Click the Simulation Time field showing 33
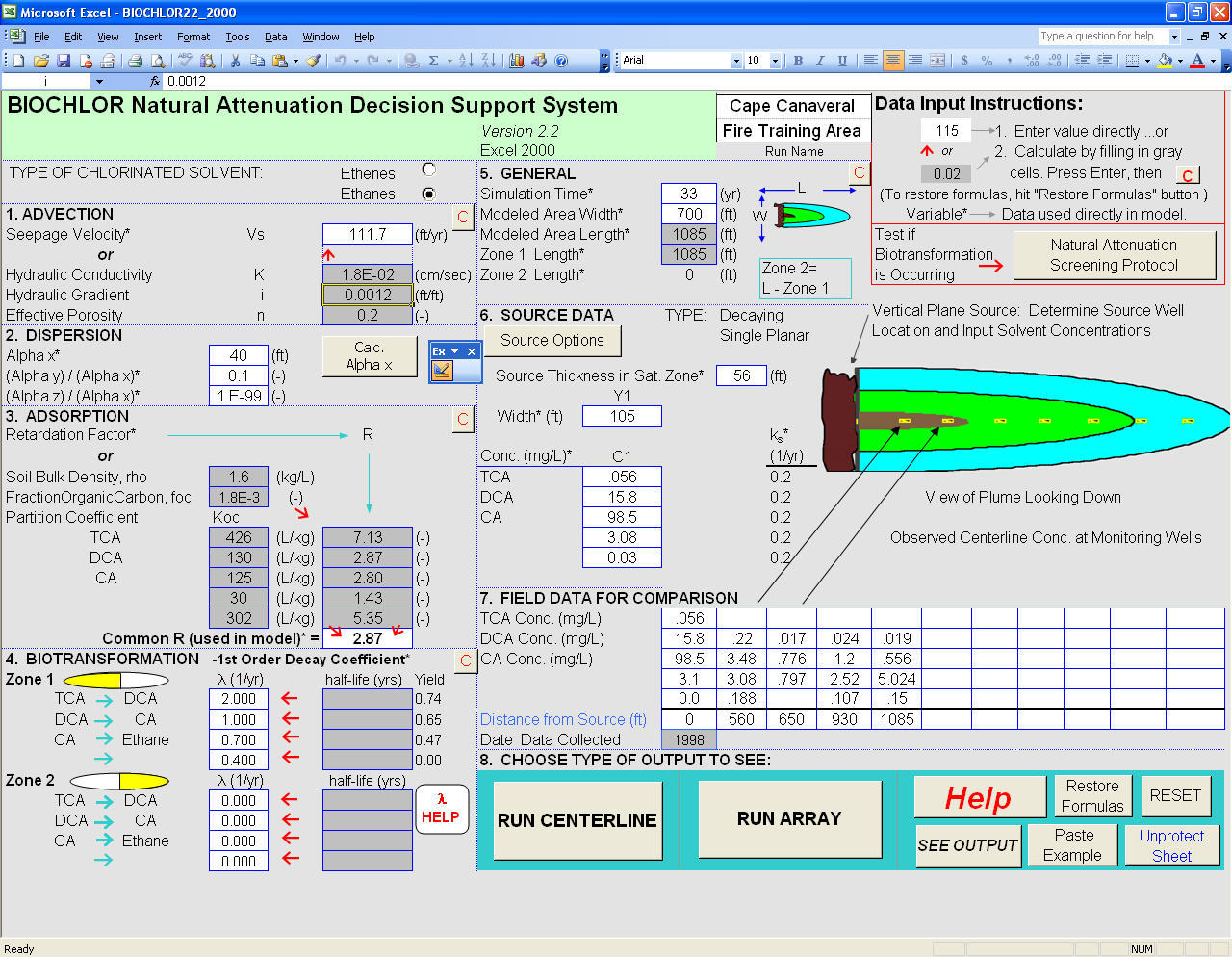 click(x=689, y=194)
